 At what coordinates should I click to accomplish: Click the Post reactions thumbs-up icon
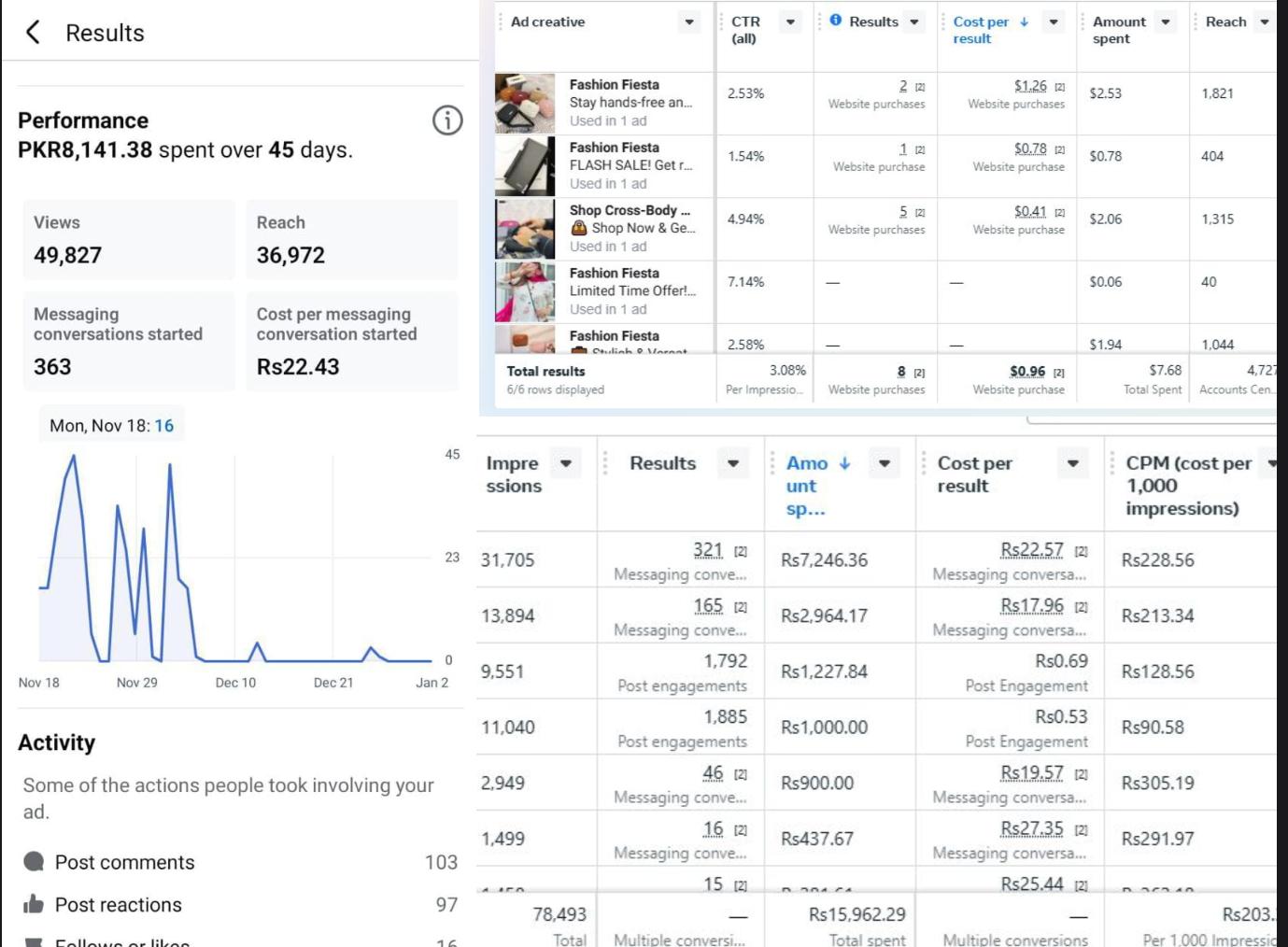pos(34,904)
